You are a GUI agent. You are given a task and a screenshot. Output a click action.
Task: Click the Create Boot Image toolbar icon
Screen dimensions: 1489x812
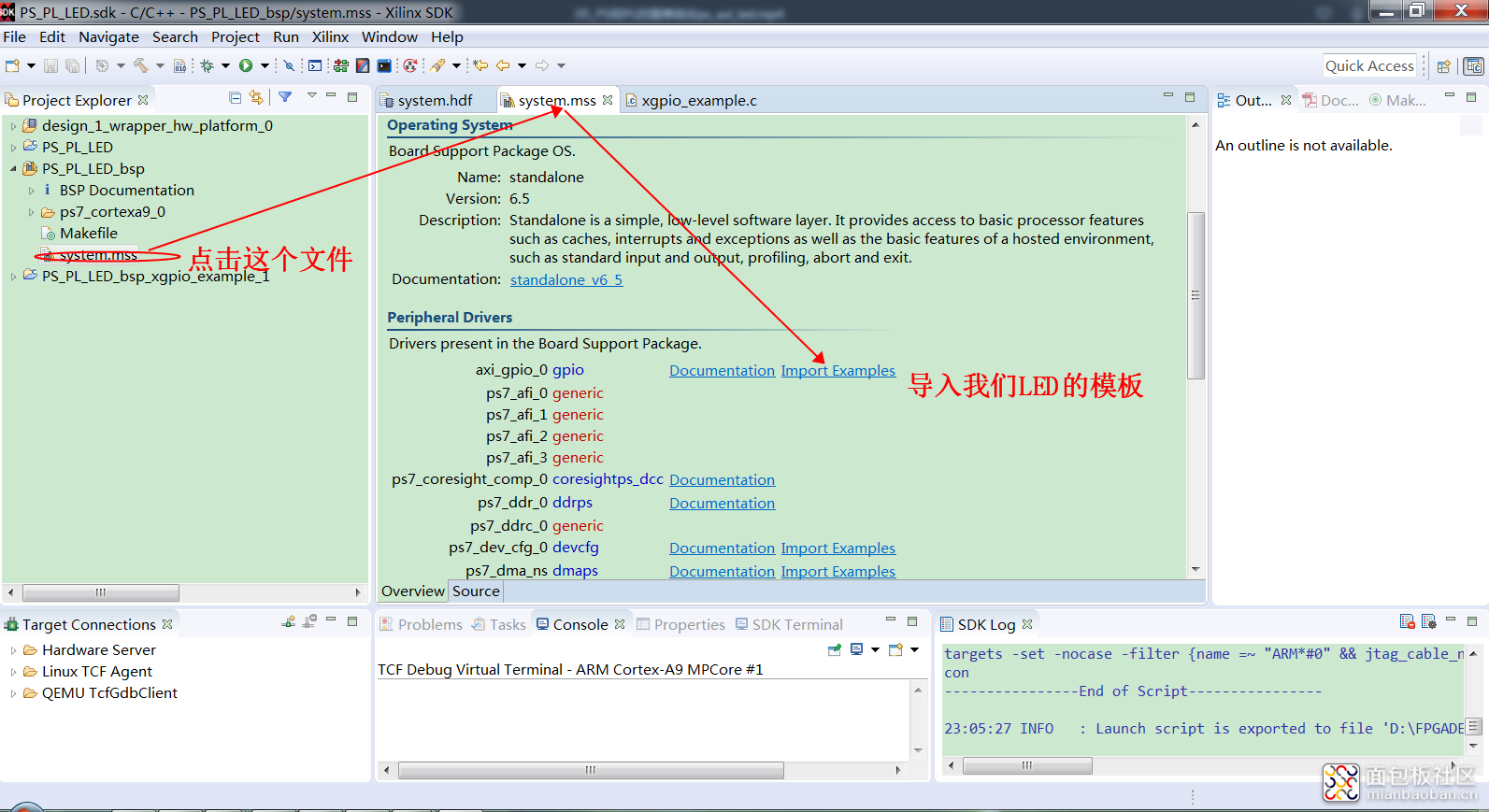point(363,65)
